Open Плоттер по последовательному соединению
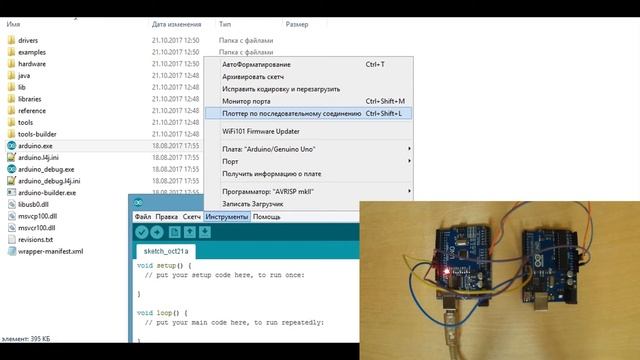This screenshot has height=360, width=640. 309,113
